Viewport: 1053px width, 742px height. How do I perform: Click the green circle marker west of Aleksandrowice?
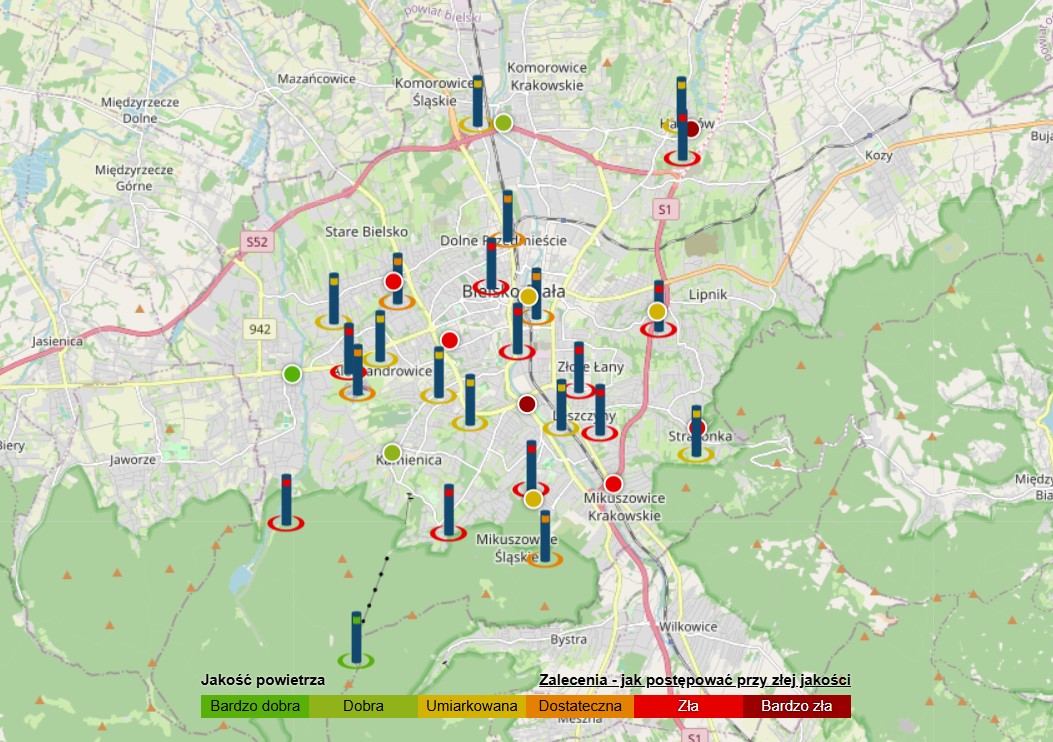[291, 373]
